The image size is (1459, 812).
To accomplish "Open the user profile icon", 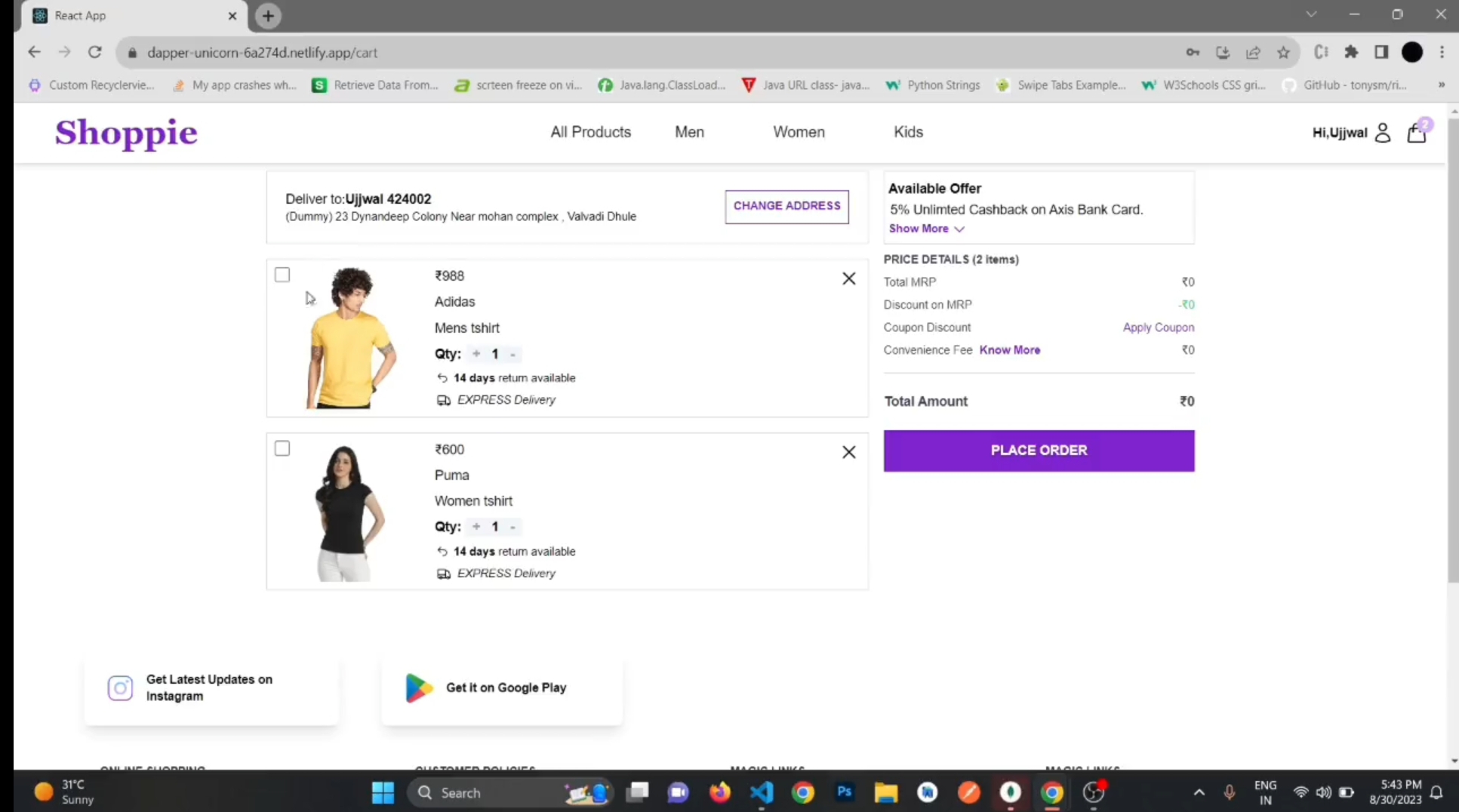I will coord(1383,133).
